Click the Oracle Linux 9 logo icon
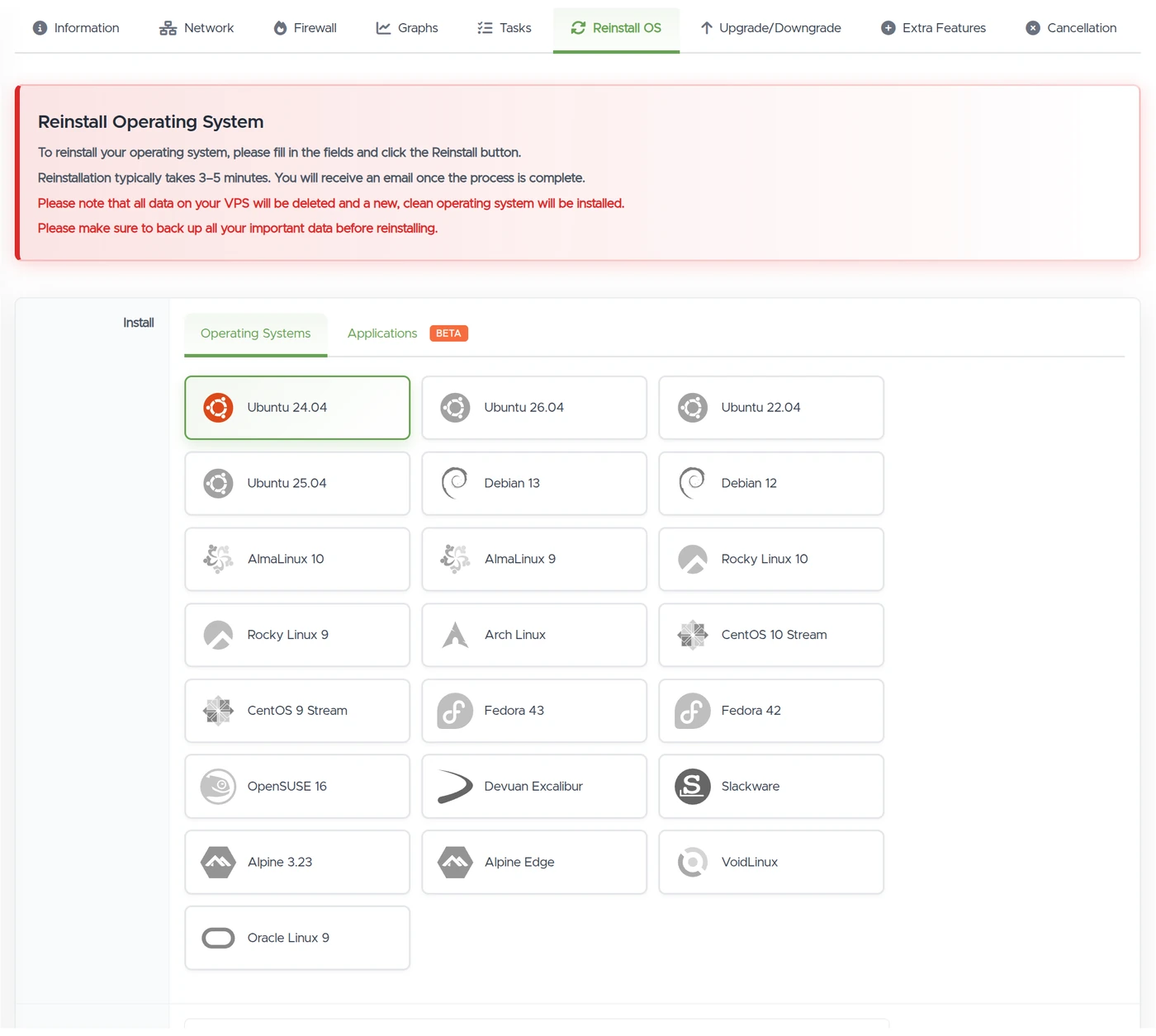The image size is (1156, 1036). coord(218,939)
